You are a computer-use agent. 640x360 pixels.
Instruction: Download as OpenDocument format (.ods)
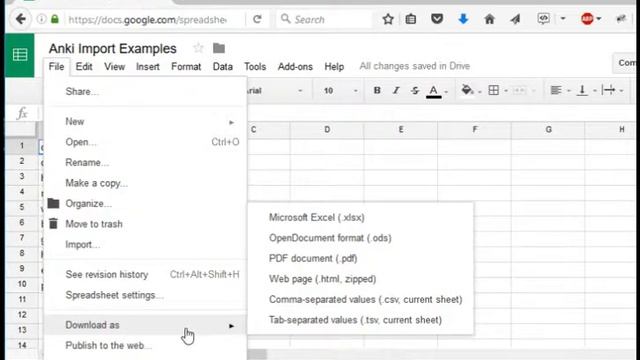click(361, 238)
